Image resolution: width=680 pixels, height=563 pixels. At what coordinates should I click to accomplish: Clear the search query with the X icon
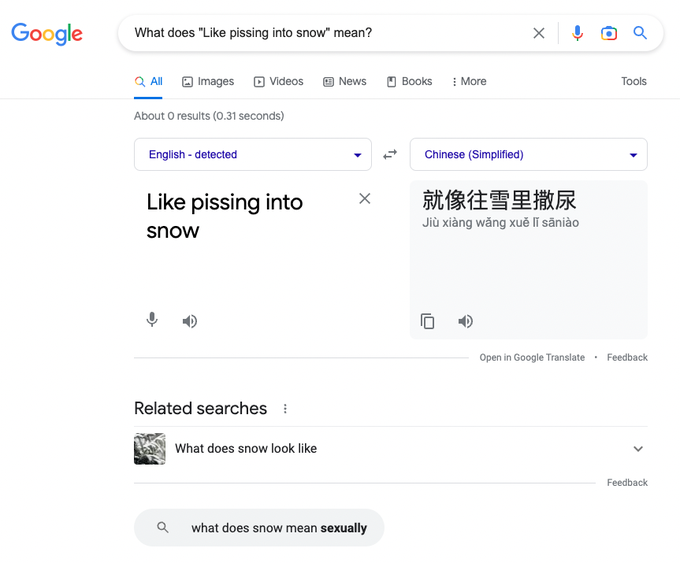539,33
